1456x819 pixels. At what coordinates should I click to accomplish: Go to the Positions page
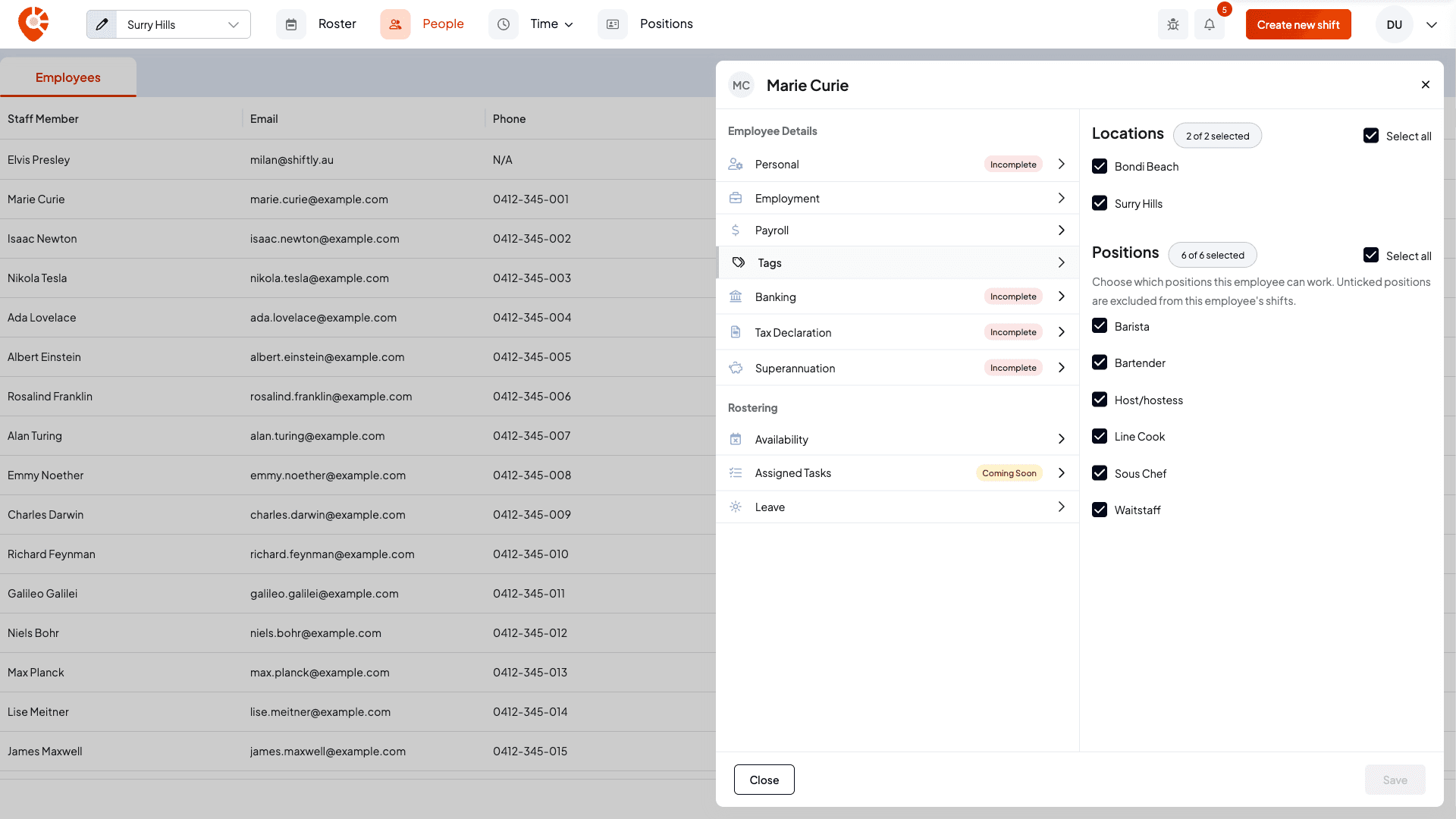[666, 24]
